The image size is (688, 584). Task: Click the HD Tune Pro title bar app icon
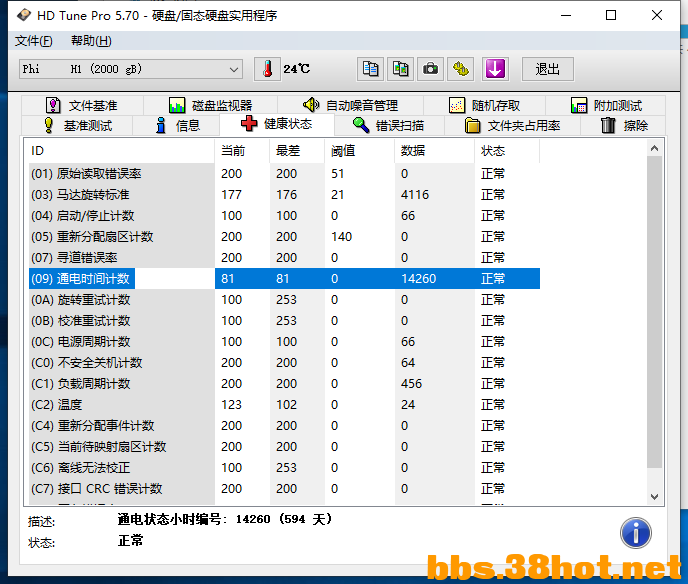24,15
